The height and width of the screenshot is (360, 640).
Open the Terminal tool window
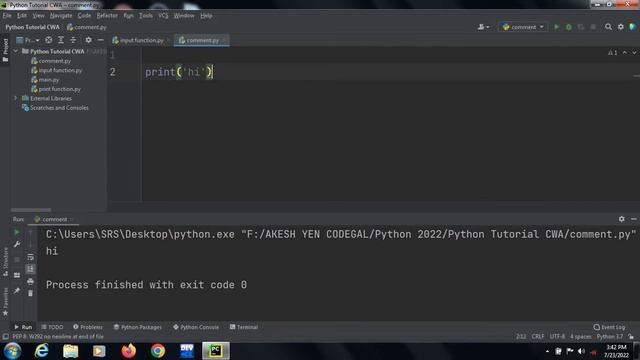(x=244, y=327)
